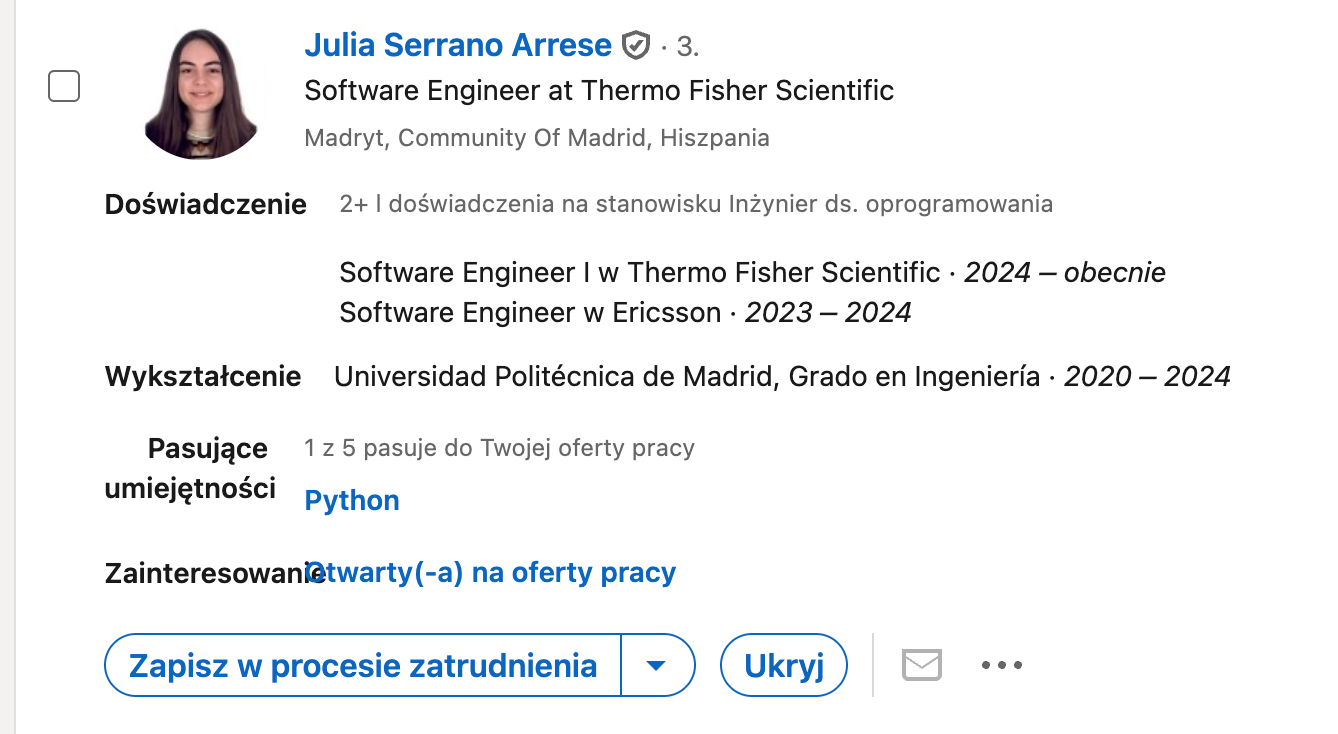Click the envelope message icon
1338x734 pixels.
coord(921,665)
